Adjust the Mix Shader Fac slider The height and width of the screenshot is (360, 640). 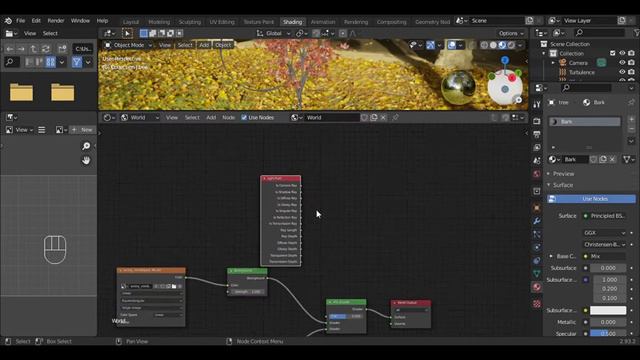click(346, 316)
